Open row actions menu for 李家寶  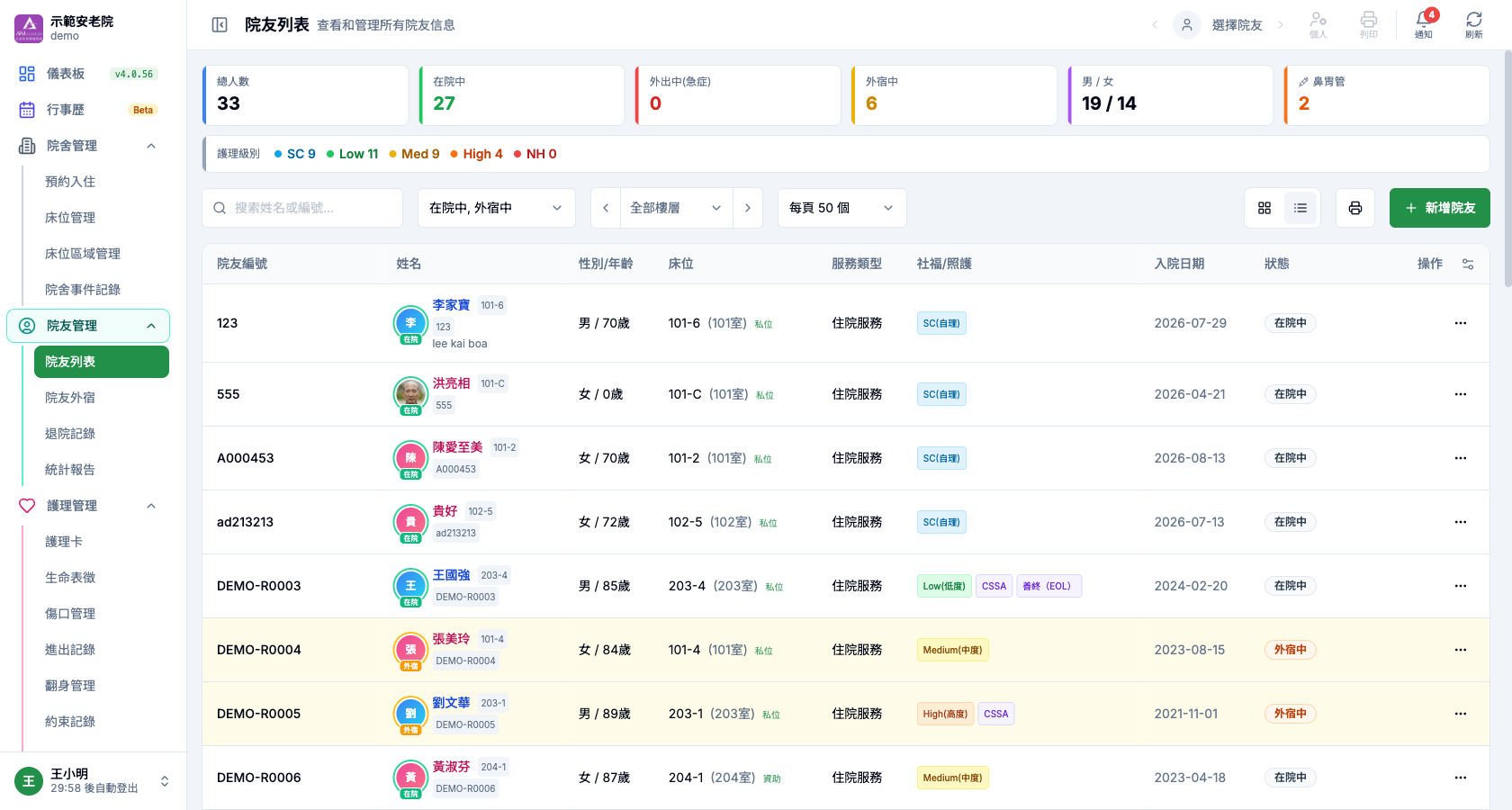1461,323
